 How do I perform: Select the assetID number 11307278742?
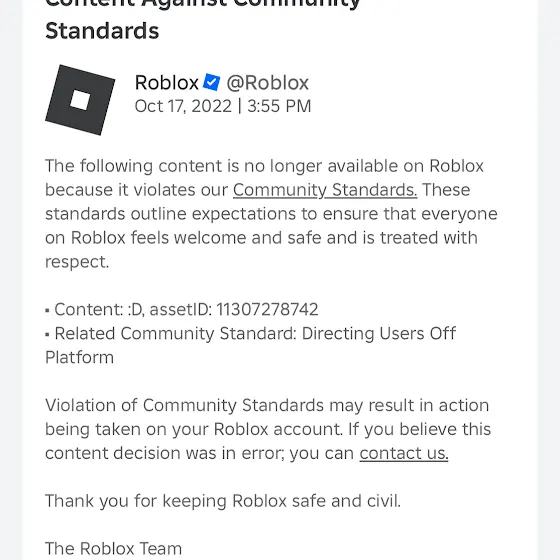tap(267, 309)
